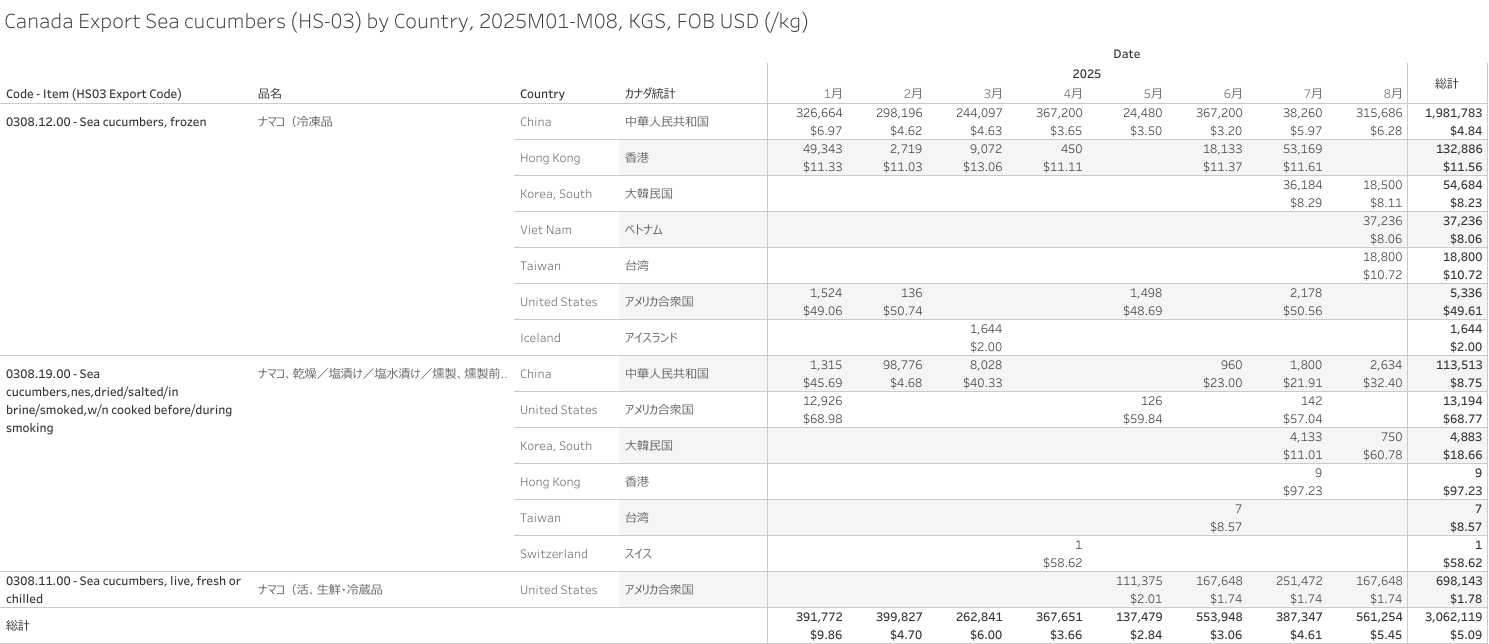Image resolution: width=1489 pixels, height=644 pixels.
Task: Select the Code - Item (HS03 Export Code) header
Action: [94, 94]
